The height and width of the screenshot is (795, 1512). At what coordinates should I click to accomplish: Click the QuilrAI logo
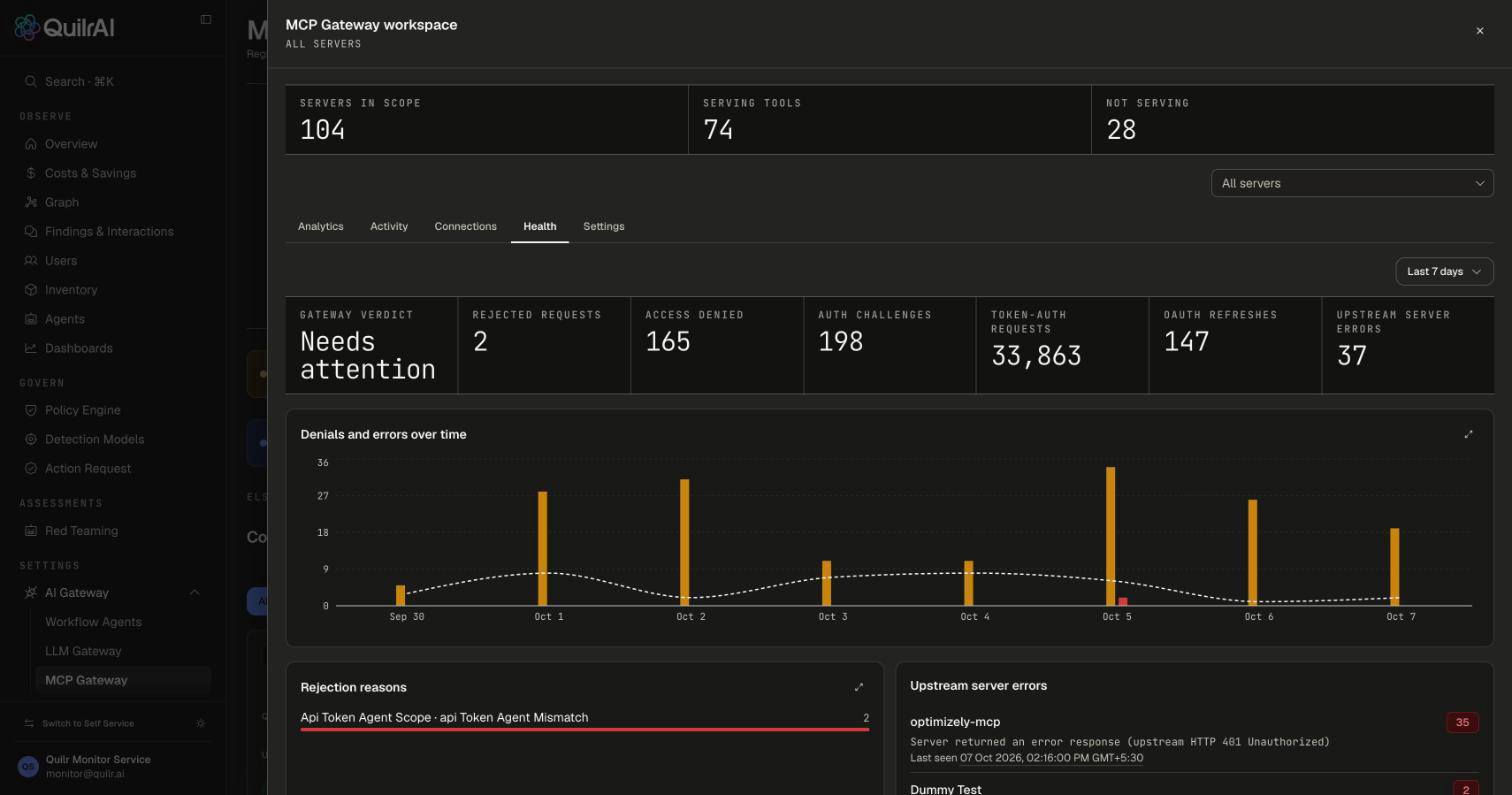64,27
